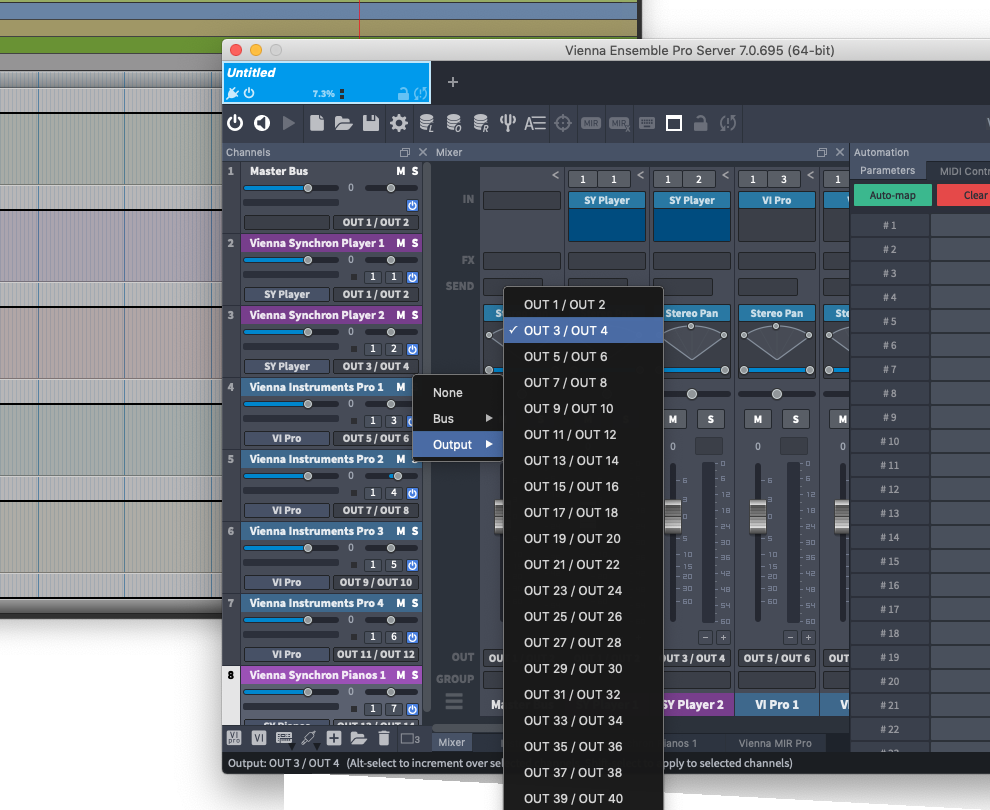Click the folder icon in bottom channel toolbar
Screen dimensions: 990x810
359,737
